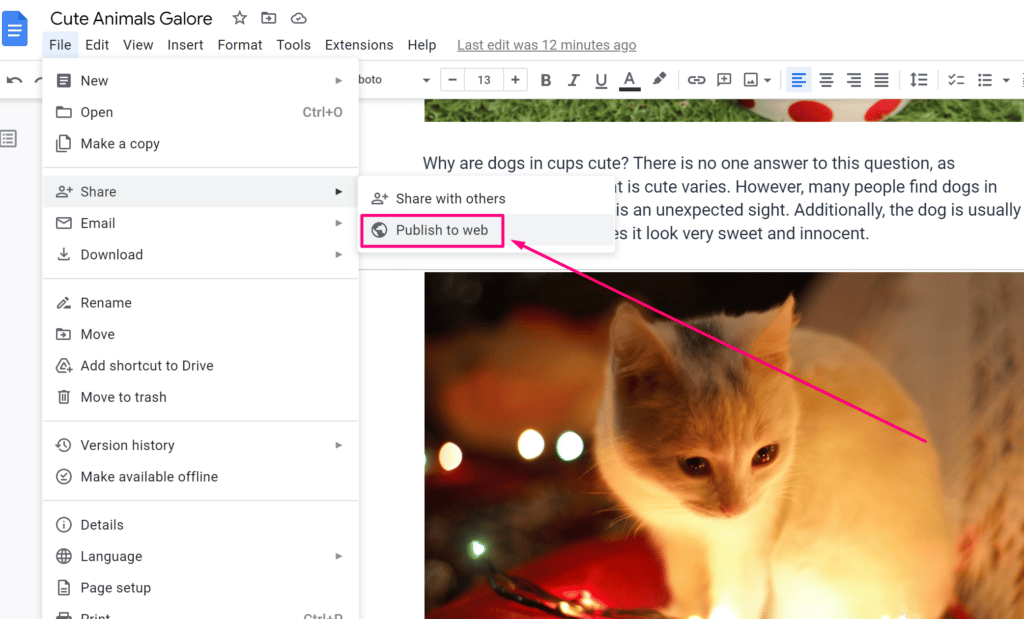Check the cloud document status icon
1024x619 pixels.
(298, 18)
